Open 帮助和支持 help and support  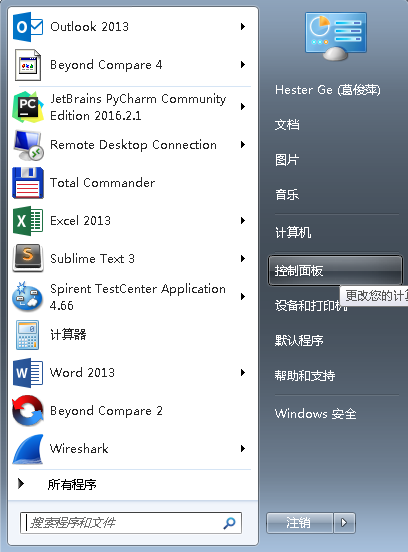pyautogui.click(x=305, y=376)
